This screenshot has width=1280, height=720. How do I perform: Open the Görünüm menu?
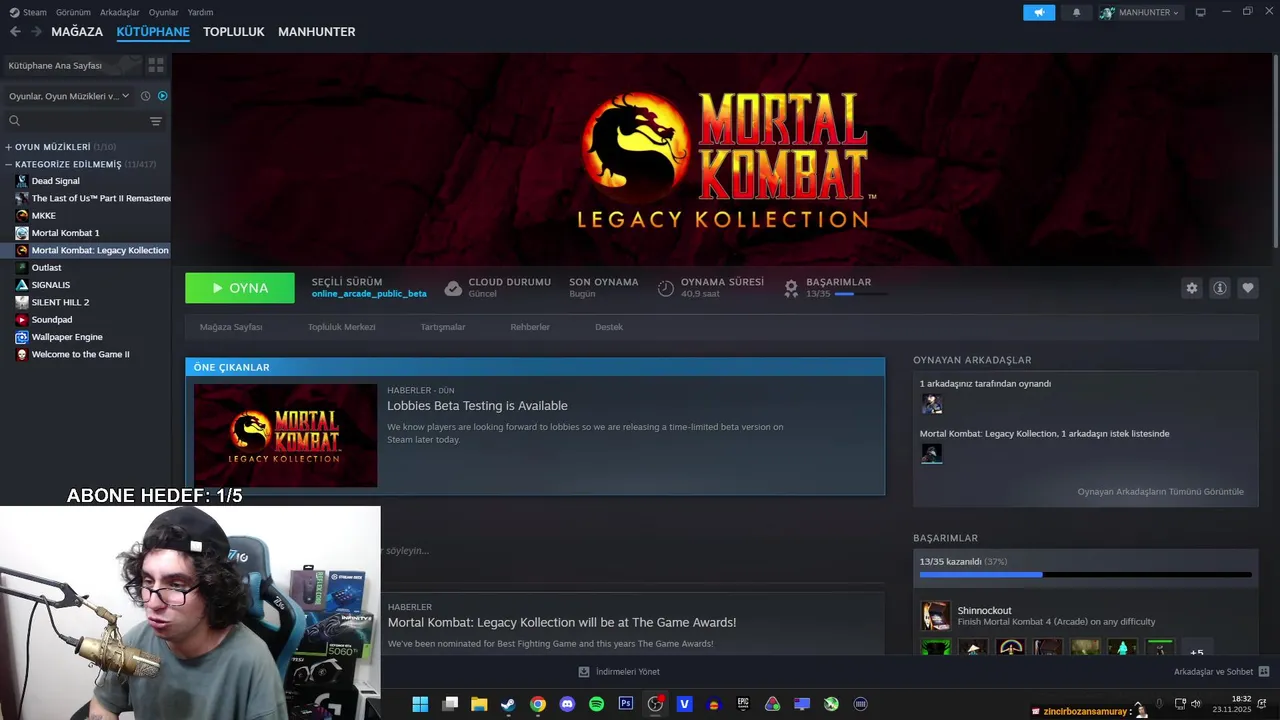click(x=73, y=12)
